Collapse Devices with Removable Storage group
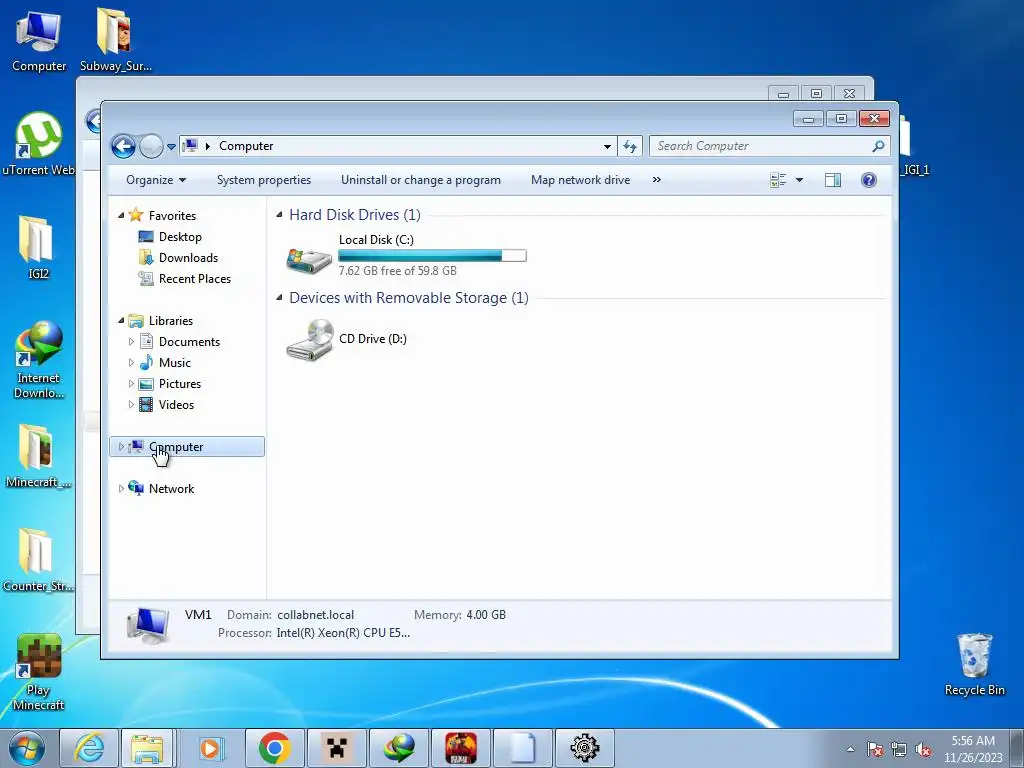The height and width of the screenshot is (768, 1024). coord(280,298)
